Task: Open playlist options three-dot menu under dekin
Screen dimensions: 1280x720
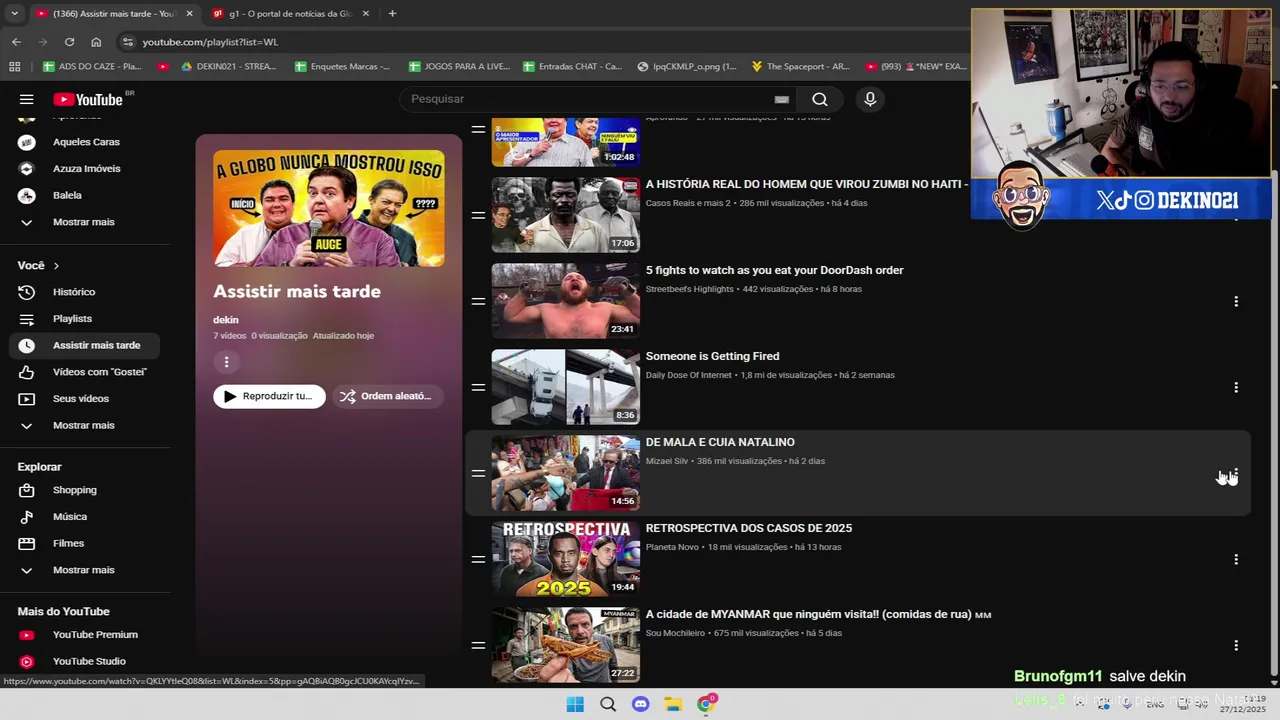Action: coord(226,362)
